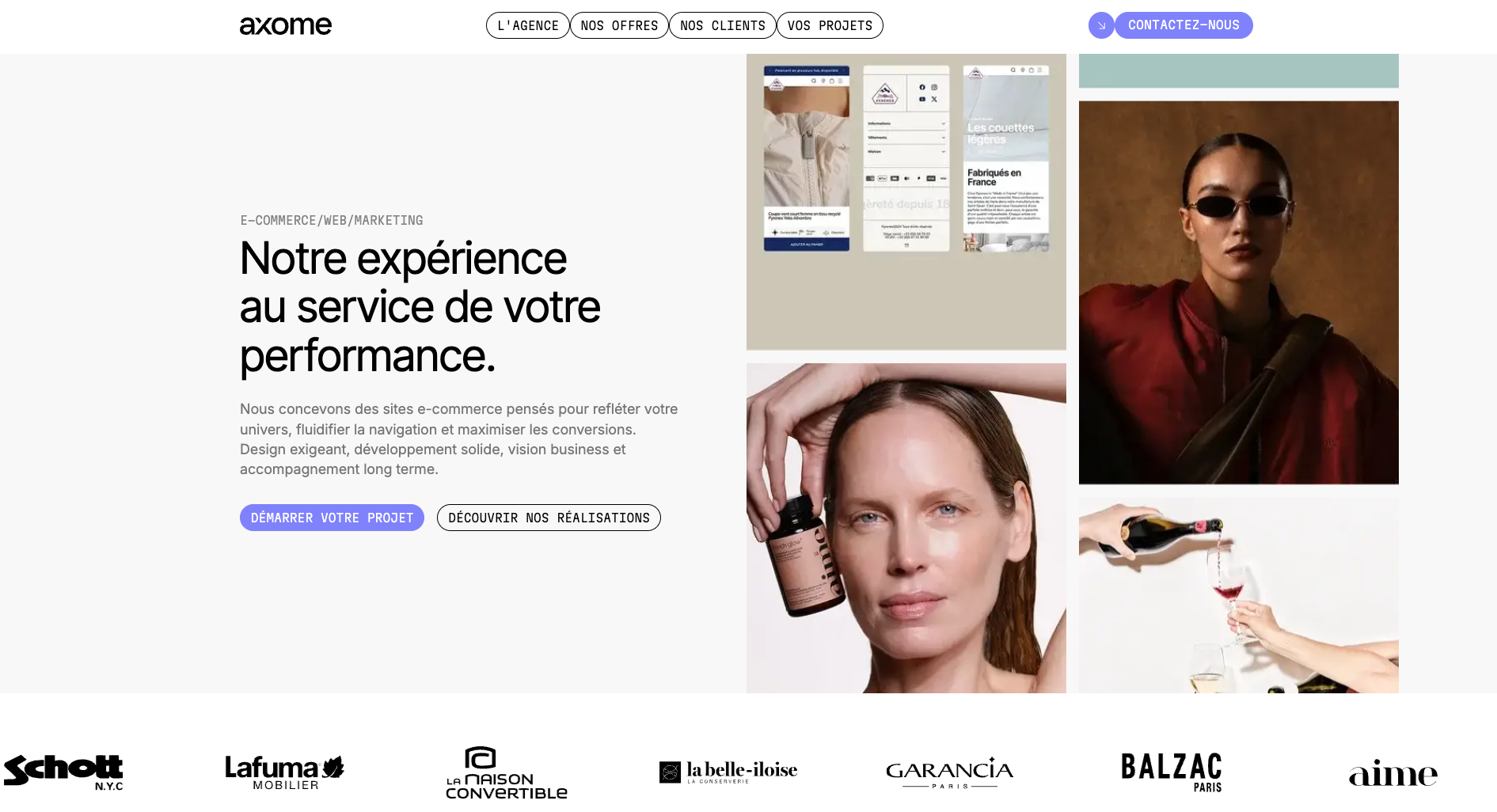Click the purple arrow icon beside Contactez-nous

[x=1101, y=25]
